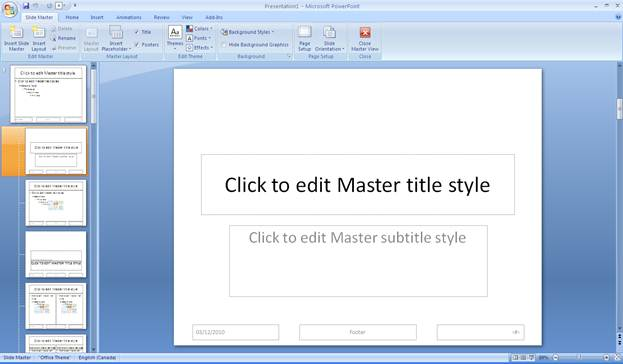This screenshot has height=364, width=623.
Task: Select the Slide Master thumbnail at top
Action: point(48,94)
